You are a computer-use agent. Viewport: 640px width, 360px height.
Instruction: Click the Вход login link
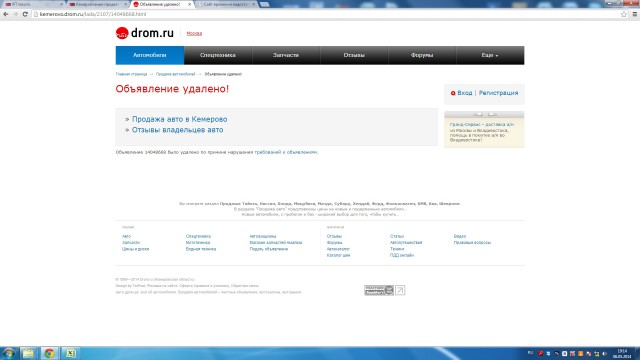tap(464, 93)
